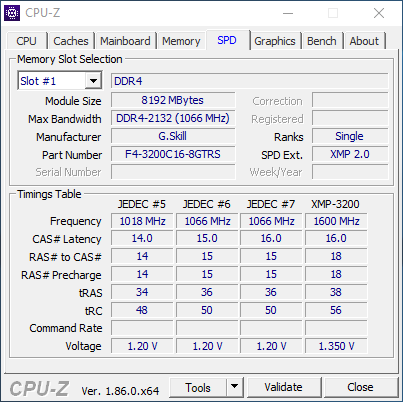
Task: Click the CPU-Z app icon in title bar
Action: click(12, 13)
